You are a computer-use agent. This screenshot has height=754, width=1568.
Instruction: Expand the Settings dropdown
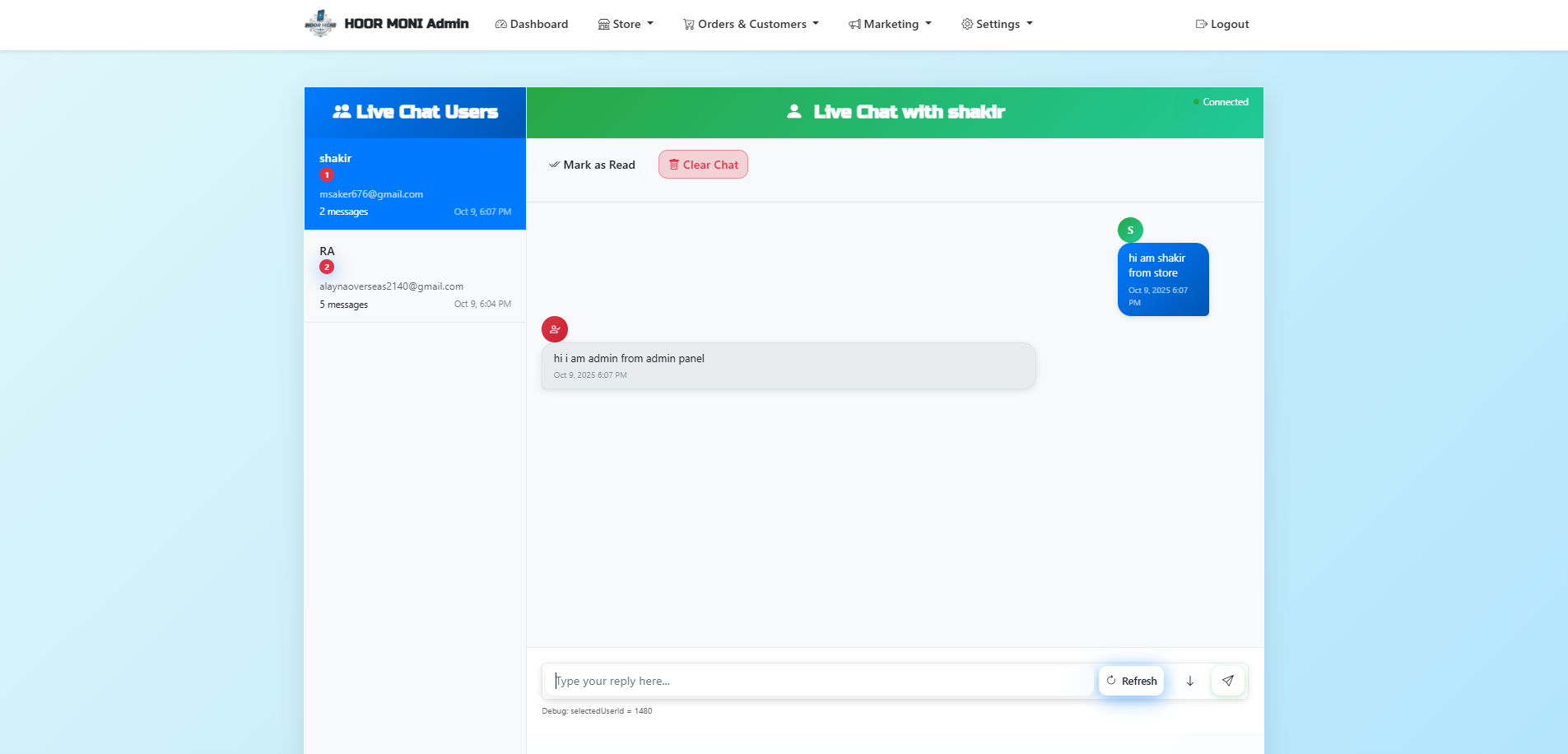[997, 24]
